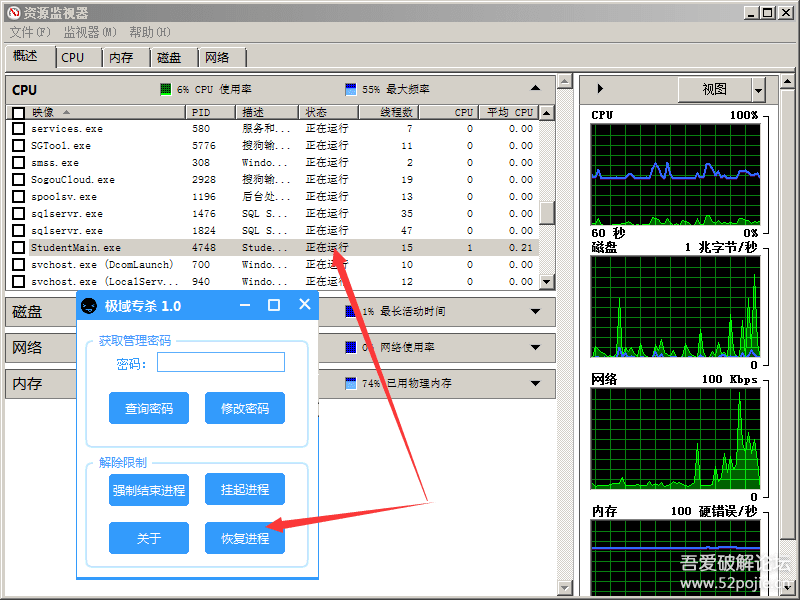Click the 密码 input field
The height and width of the screenshot is (600, 800).
click(x=220, y=362)
